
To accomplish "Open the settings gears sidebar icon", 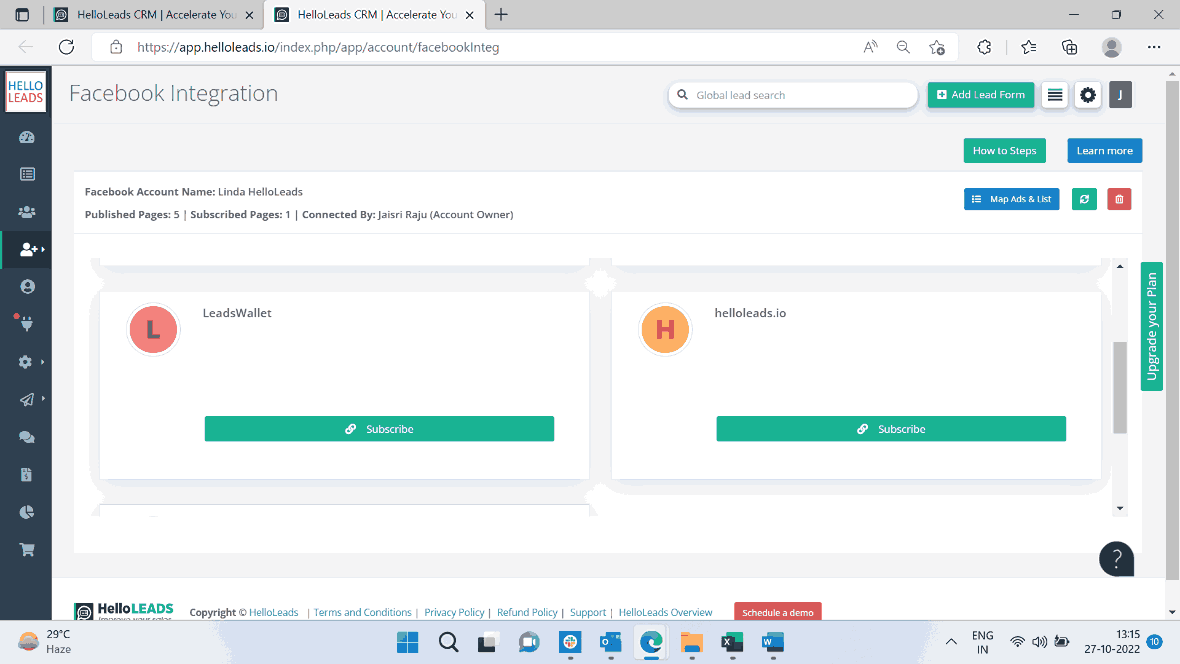I will pyautogui.click(x=26, y=362).
